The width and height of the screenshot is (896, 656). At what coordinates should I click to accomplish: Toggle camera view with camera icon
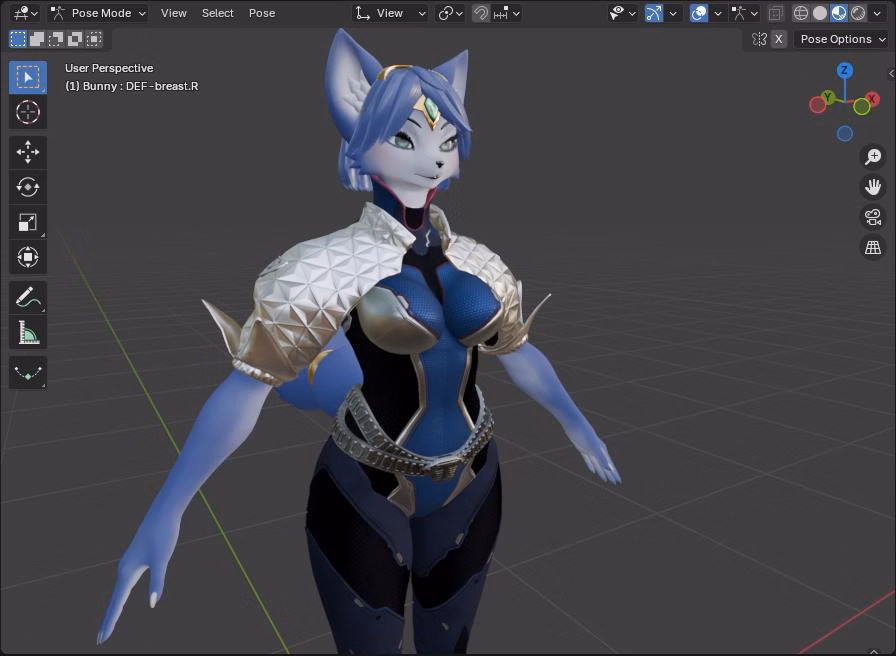click(873, 217)
